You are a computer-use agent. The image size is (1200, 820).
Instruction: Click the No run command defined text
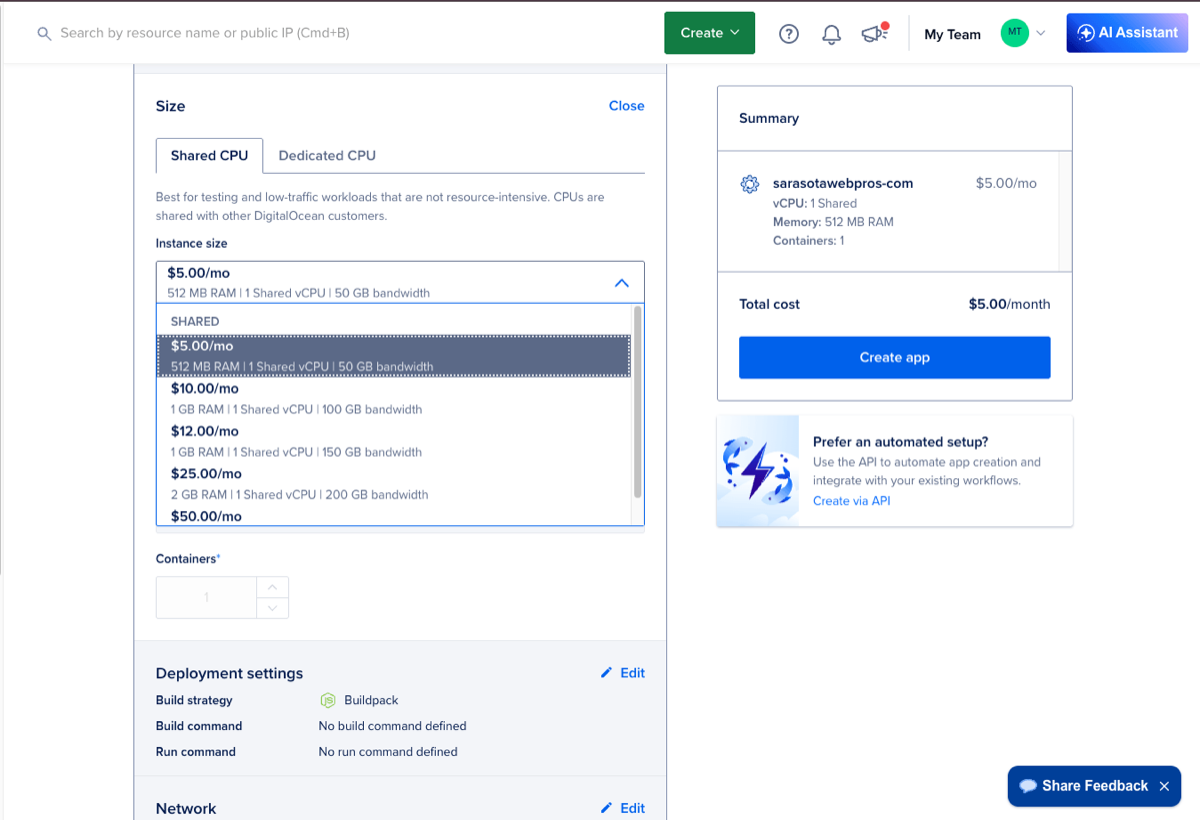388,752
